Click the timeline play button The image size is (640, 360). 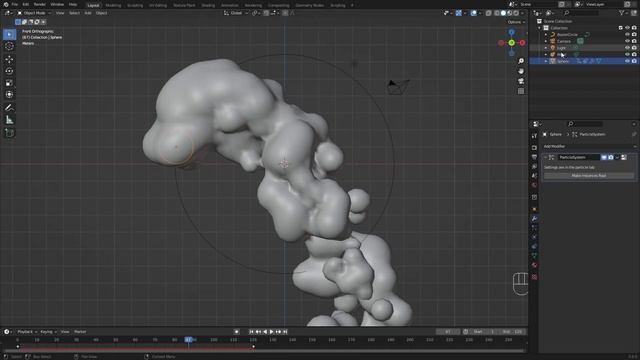tap(271, 332)
